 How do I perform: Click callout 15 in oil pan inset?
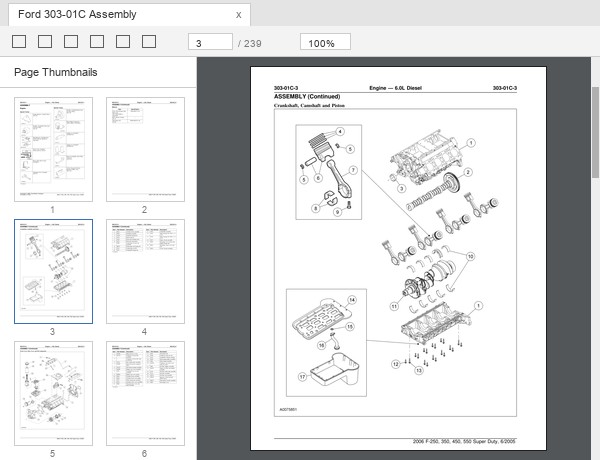pos(349,327)
